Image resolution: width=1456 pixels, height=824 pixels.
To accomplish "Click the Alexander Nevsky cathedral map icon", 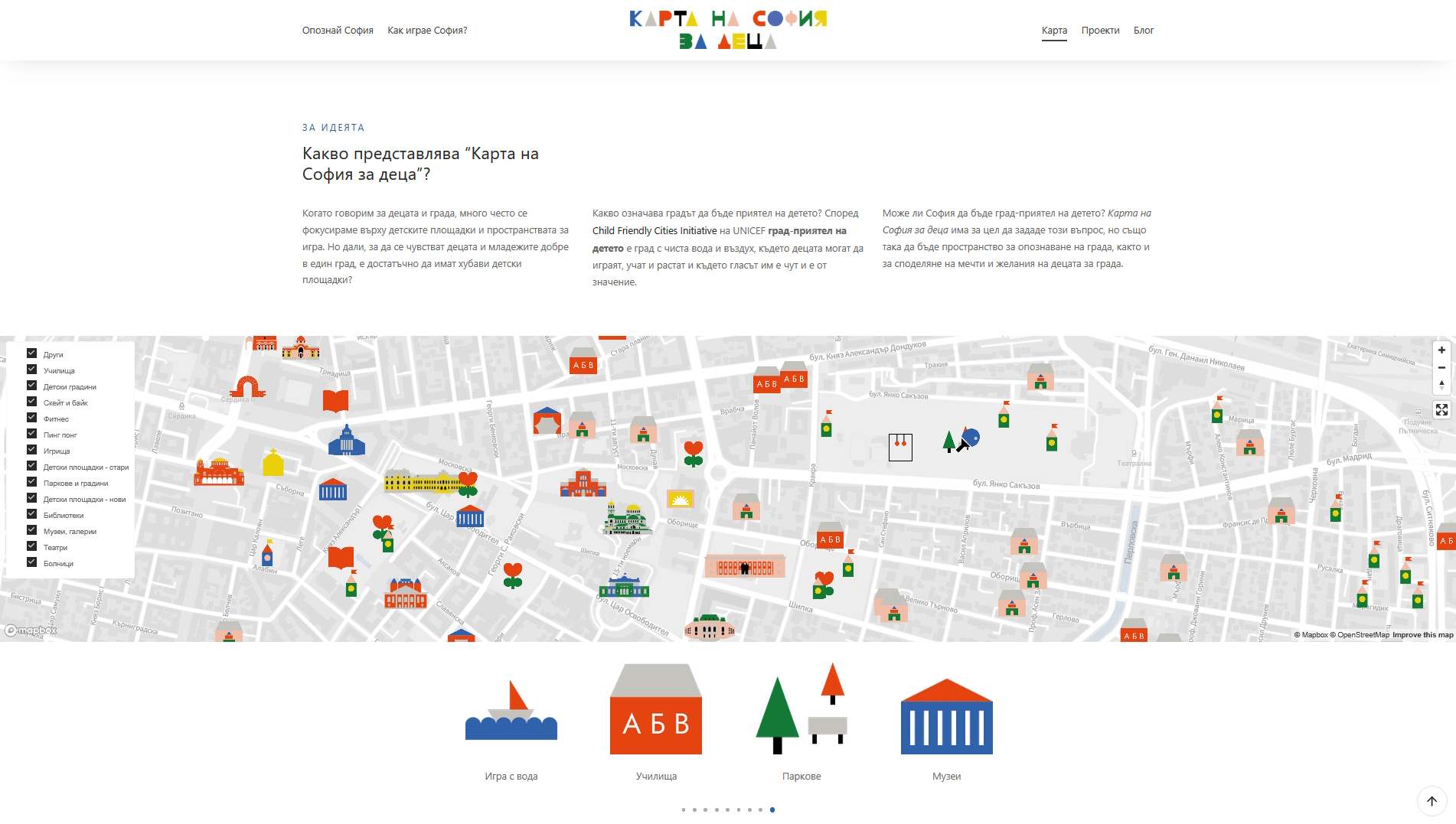I will [627, 519].
